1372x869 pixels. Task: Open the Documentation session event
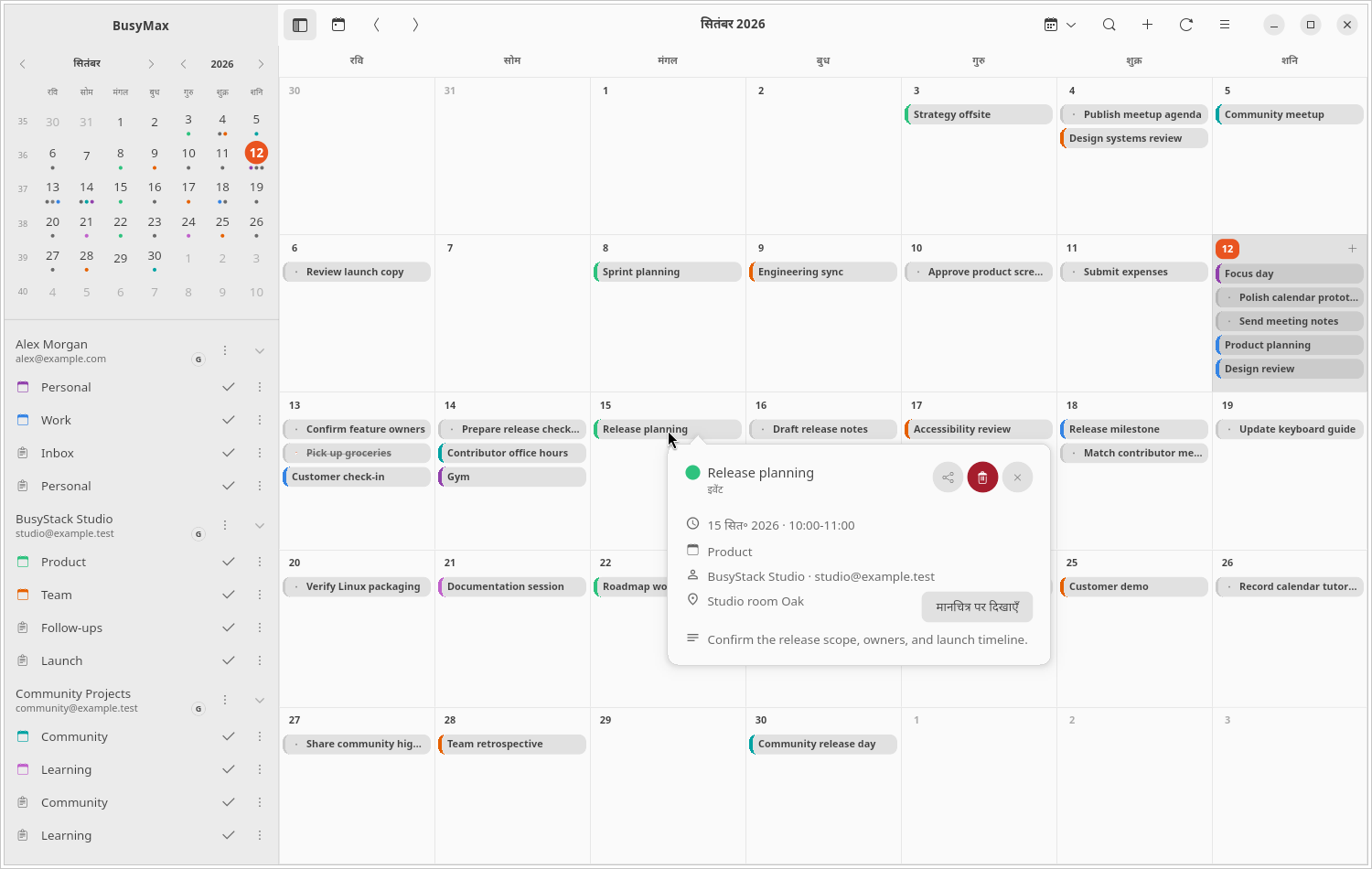click(512, 586)
